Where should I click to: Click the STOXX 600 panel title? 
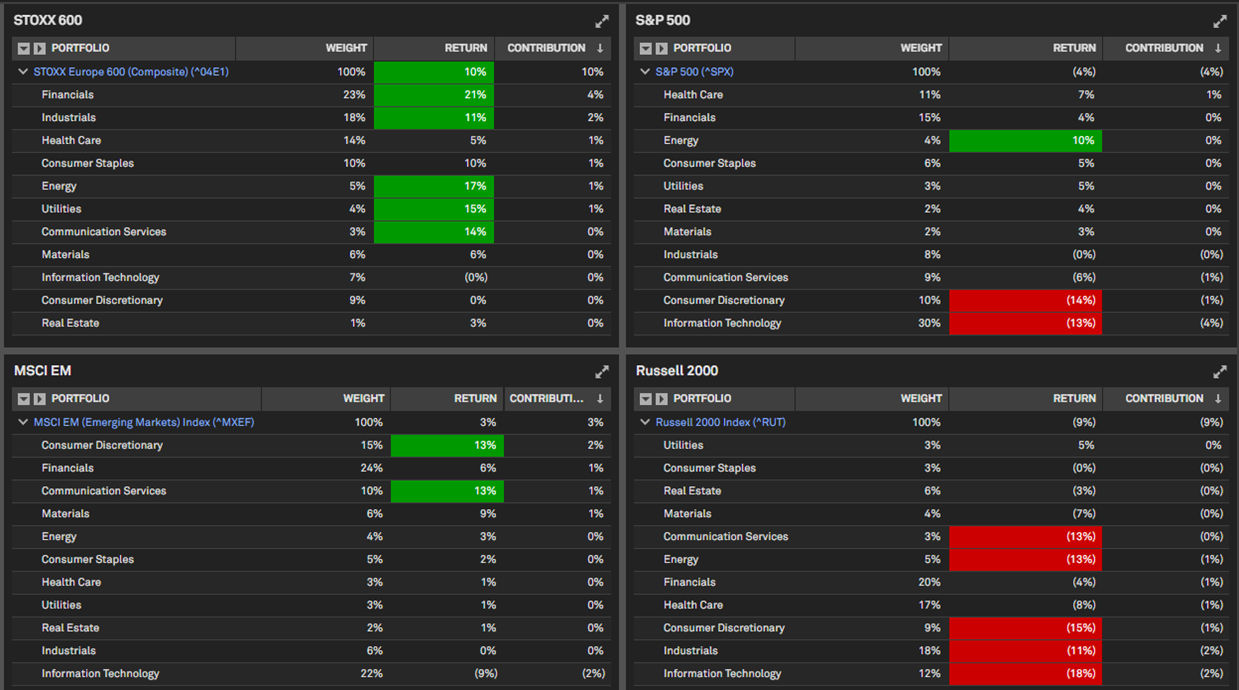coord(48,20)
